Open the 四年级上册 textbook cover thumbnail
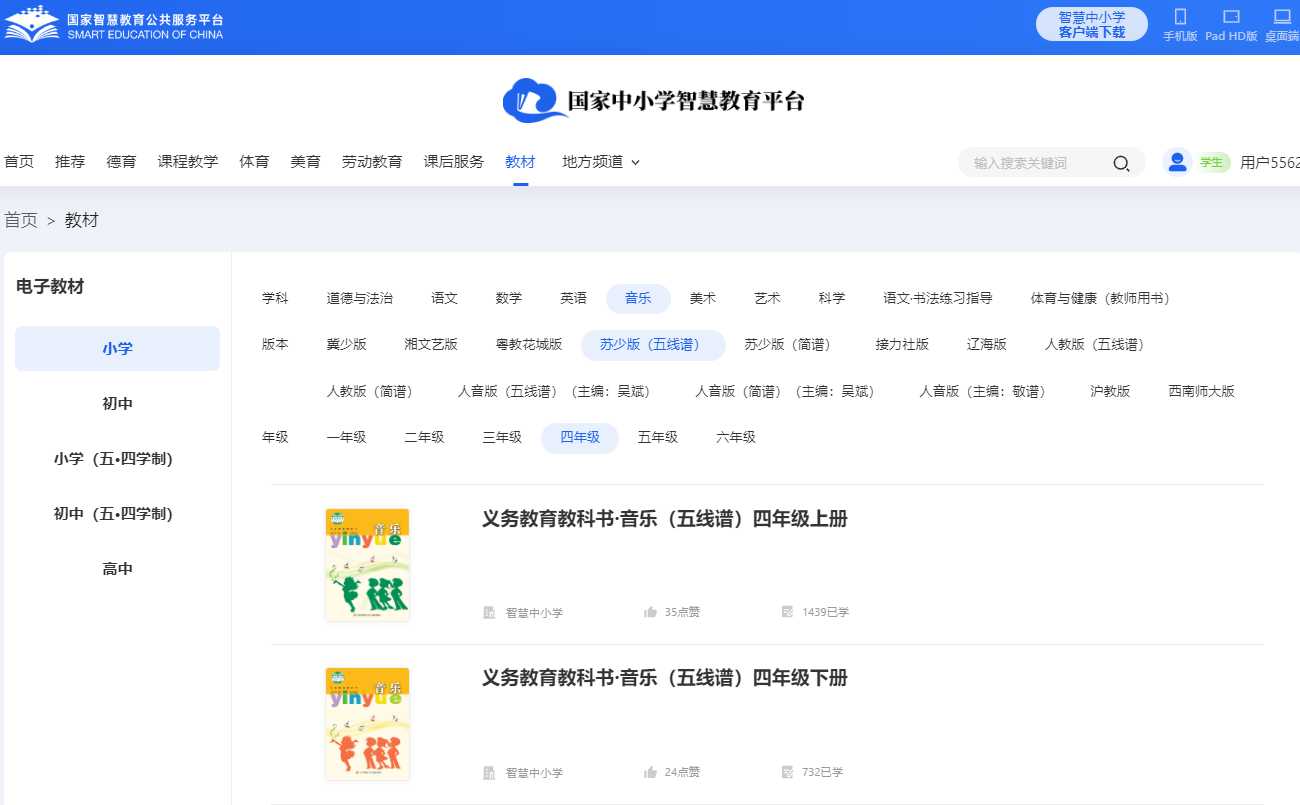Screen dimensions: 1300x805 click(x=367, y=565)
